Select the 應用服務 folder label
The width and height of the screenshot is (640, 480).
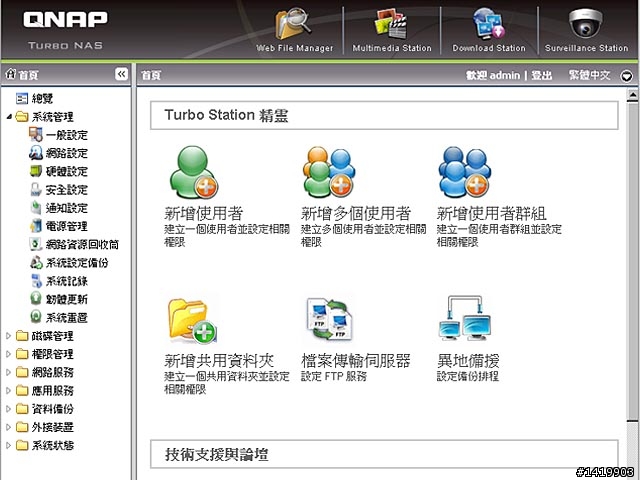pos(53,391)
